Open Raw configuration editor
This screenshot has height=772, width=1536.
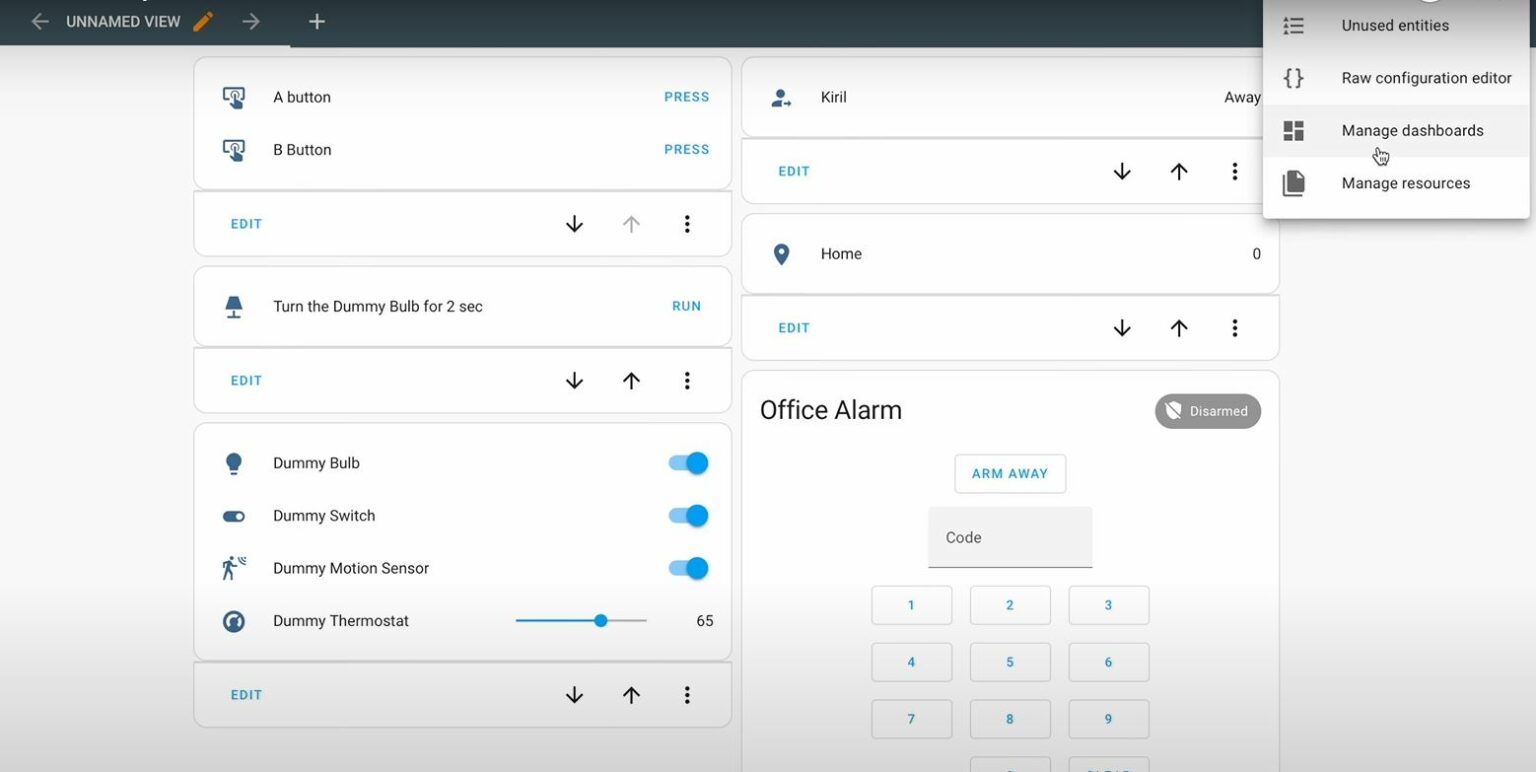point(1425,78)
